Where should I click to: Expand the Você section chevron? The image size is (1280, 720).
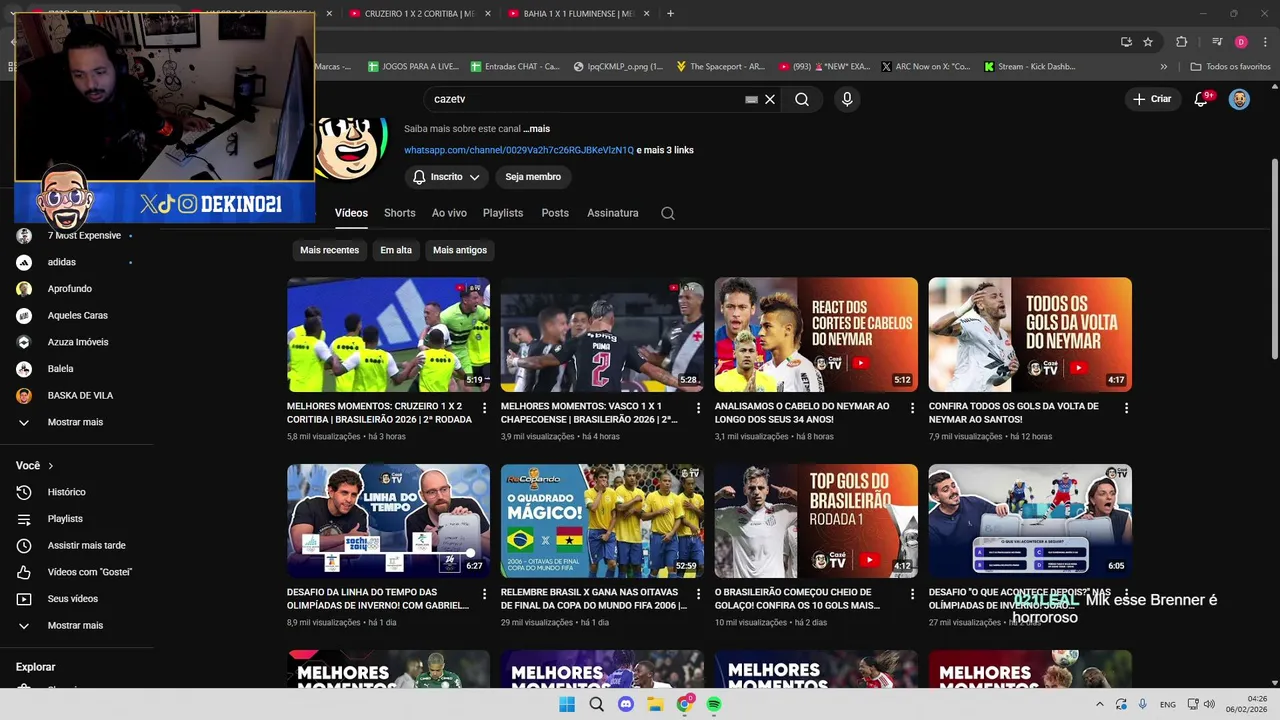[x=51, y=466]
